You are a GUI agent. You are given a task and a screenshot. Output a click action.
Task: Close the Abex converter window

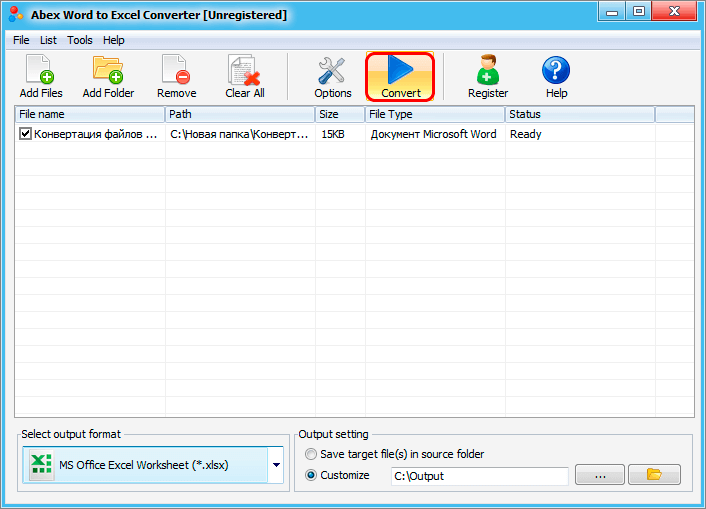[674, 12]
